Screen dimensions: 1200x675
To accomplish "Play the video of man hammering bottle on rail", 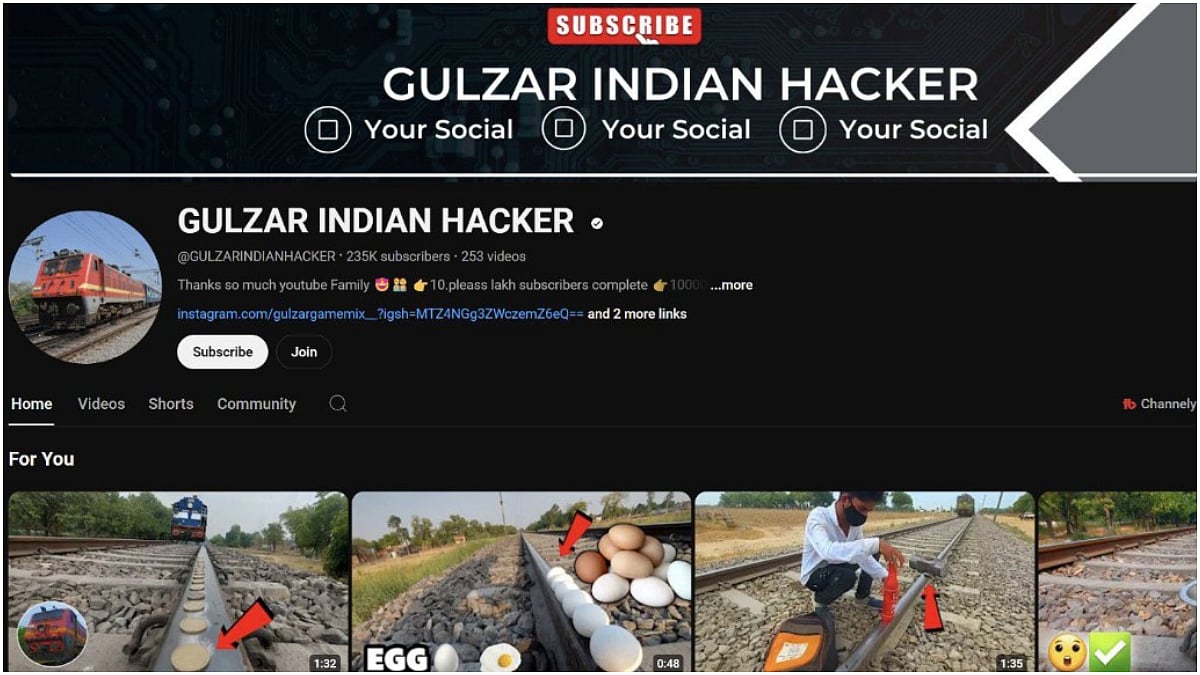I will pyautogui.click(x=864, y=581).
